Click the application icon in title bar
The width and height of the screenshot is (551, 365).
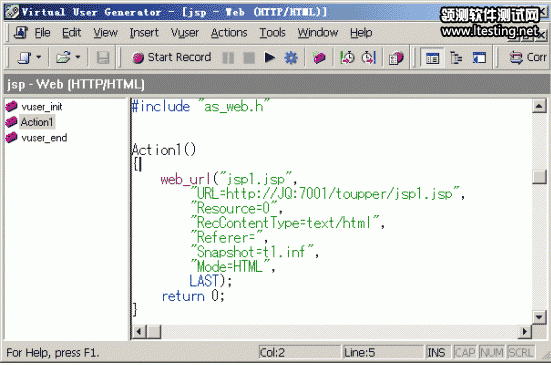coord(12,12)
